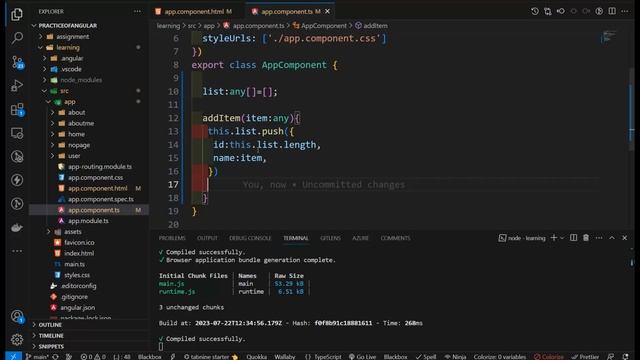Open the COMMENTS panel tab
640x360 pixels.
(395, 238)
